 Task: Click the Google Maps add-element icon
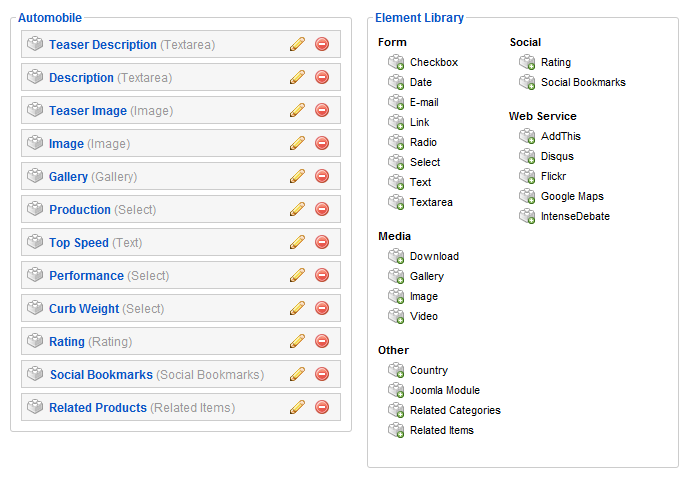click(x=527, y=196)
